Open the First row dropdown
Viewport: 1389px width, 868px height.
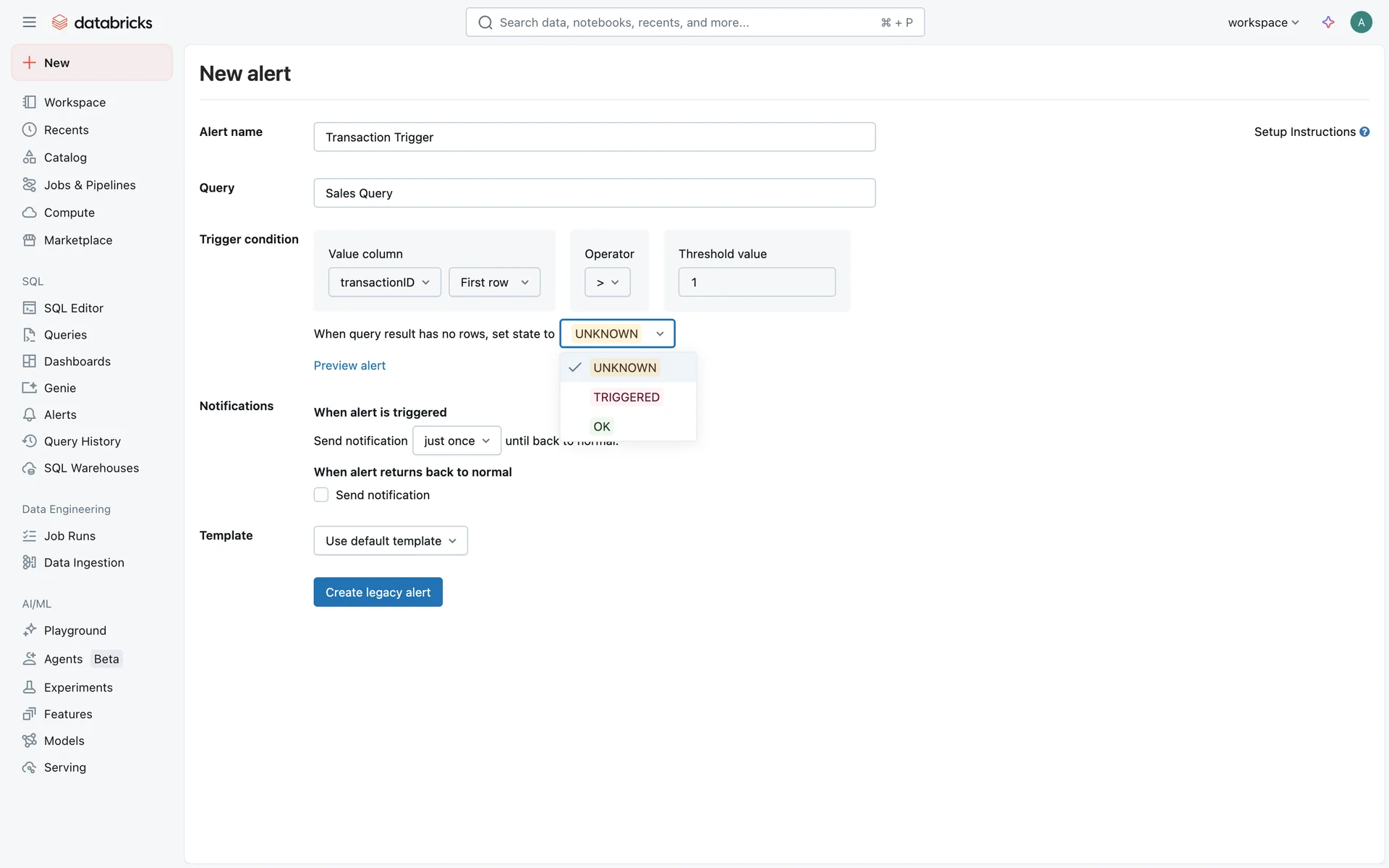pyautogui.click(x=494, y=282)
